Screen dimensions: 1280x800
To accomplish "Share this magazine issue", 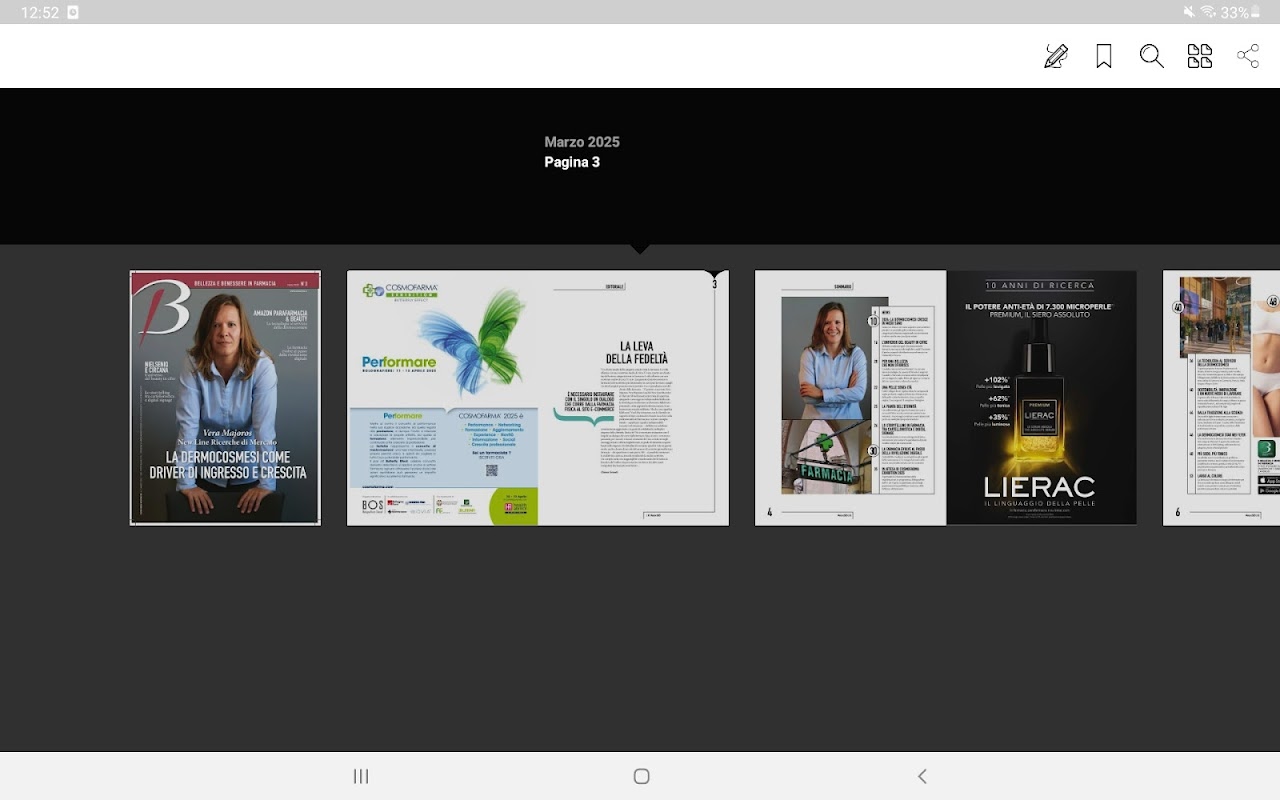I will (1248, 56).
